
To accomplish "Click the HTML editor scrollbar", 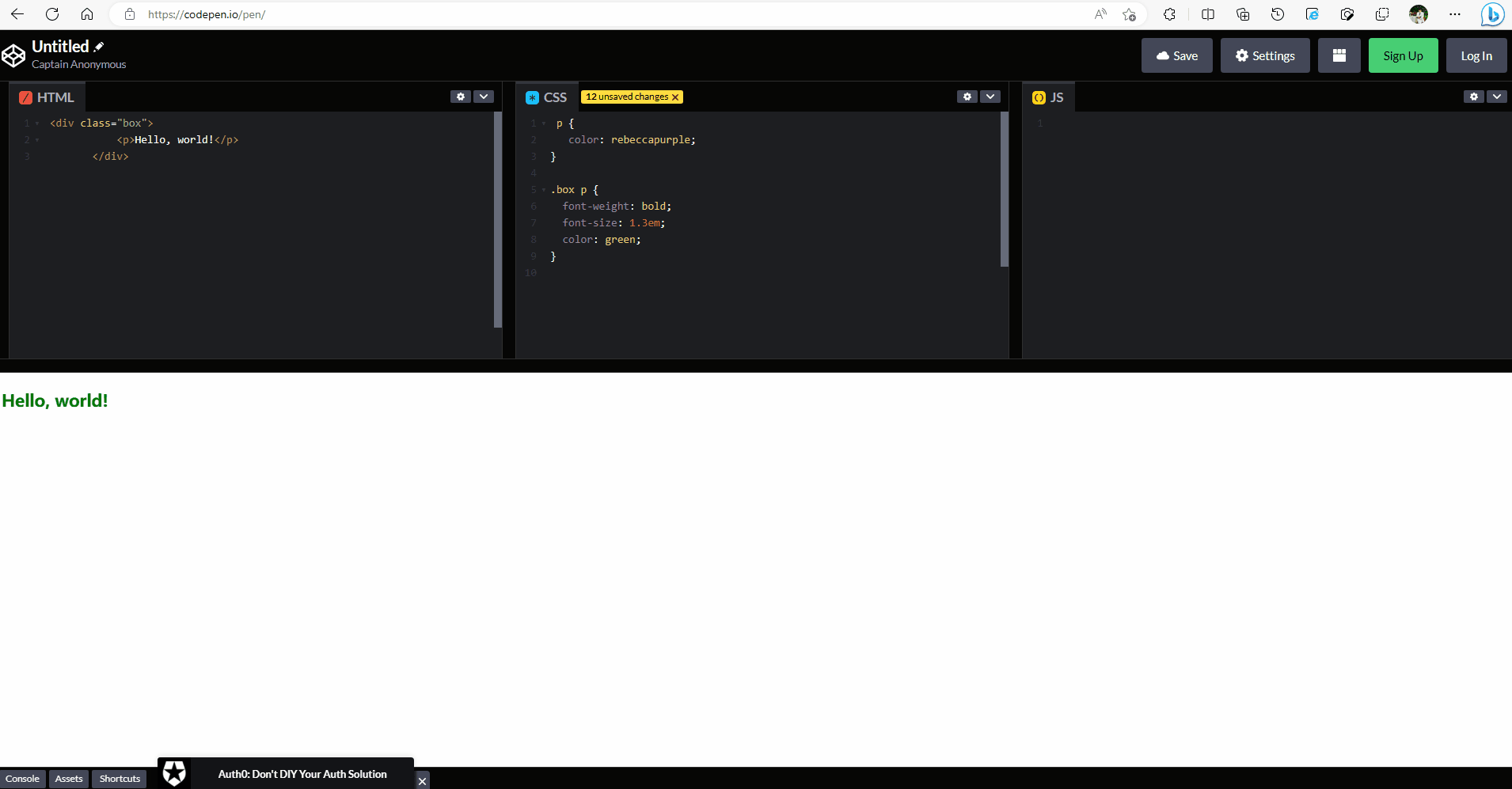I will click(x=498, y=219).
